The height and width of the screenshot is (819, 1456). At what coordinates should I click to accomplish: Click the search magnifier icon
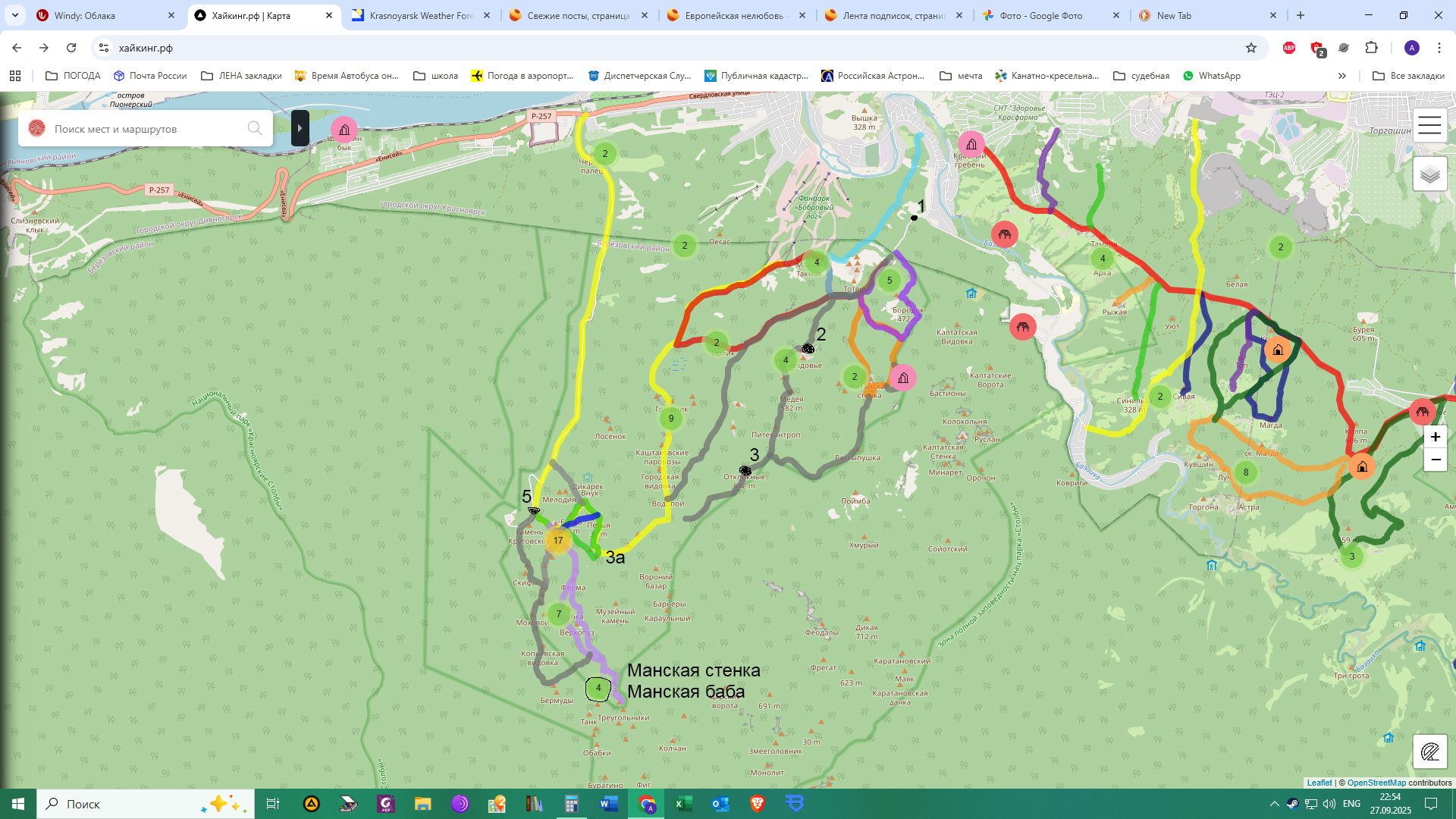[255, 128]
